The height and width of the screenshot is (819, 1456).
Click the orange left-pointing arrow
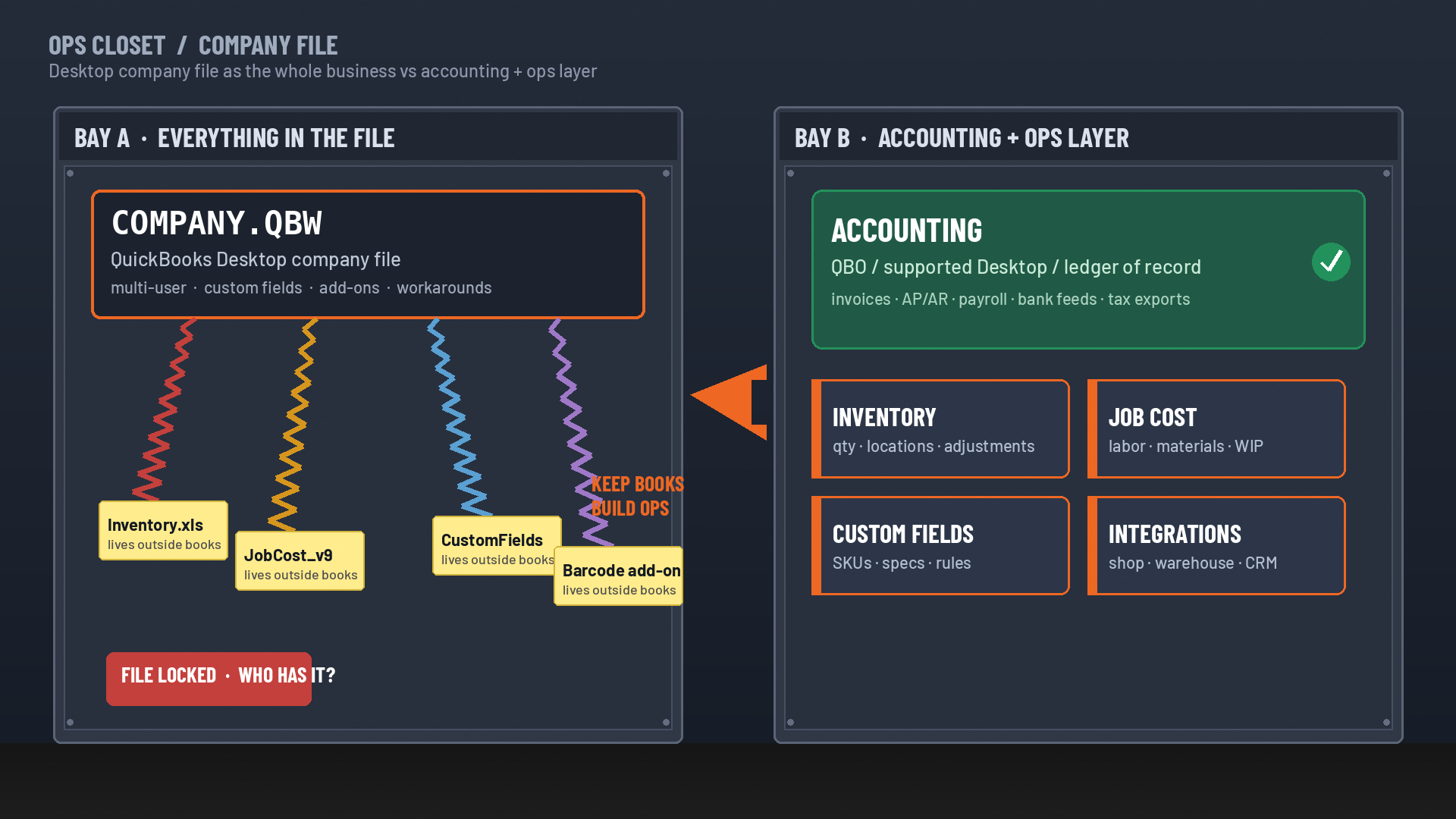point(729,402)
